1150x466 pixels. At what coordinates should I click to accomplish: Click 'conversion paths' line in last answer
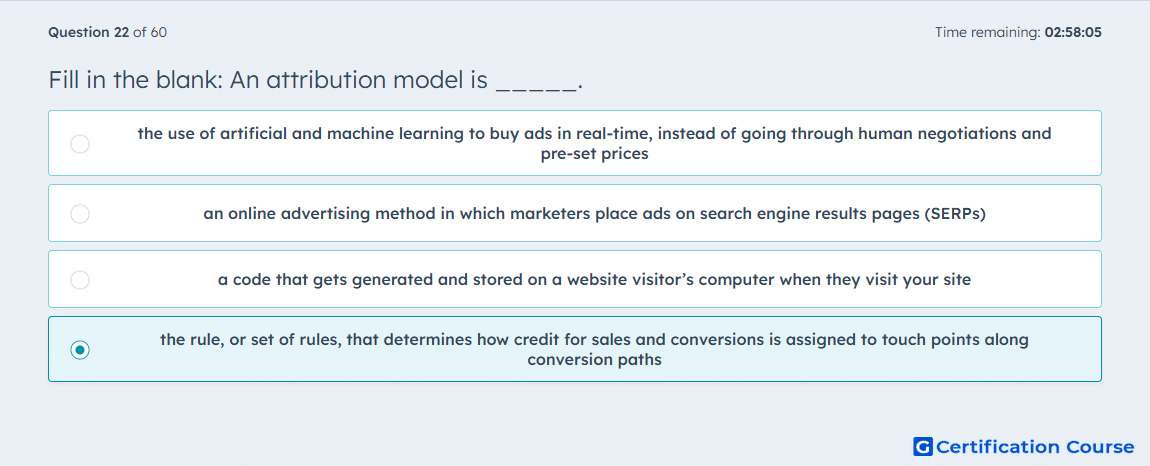point(594,360)
